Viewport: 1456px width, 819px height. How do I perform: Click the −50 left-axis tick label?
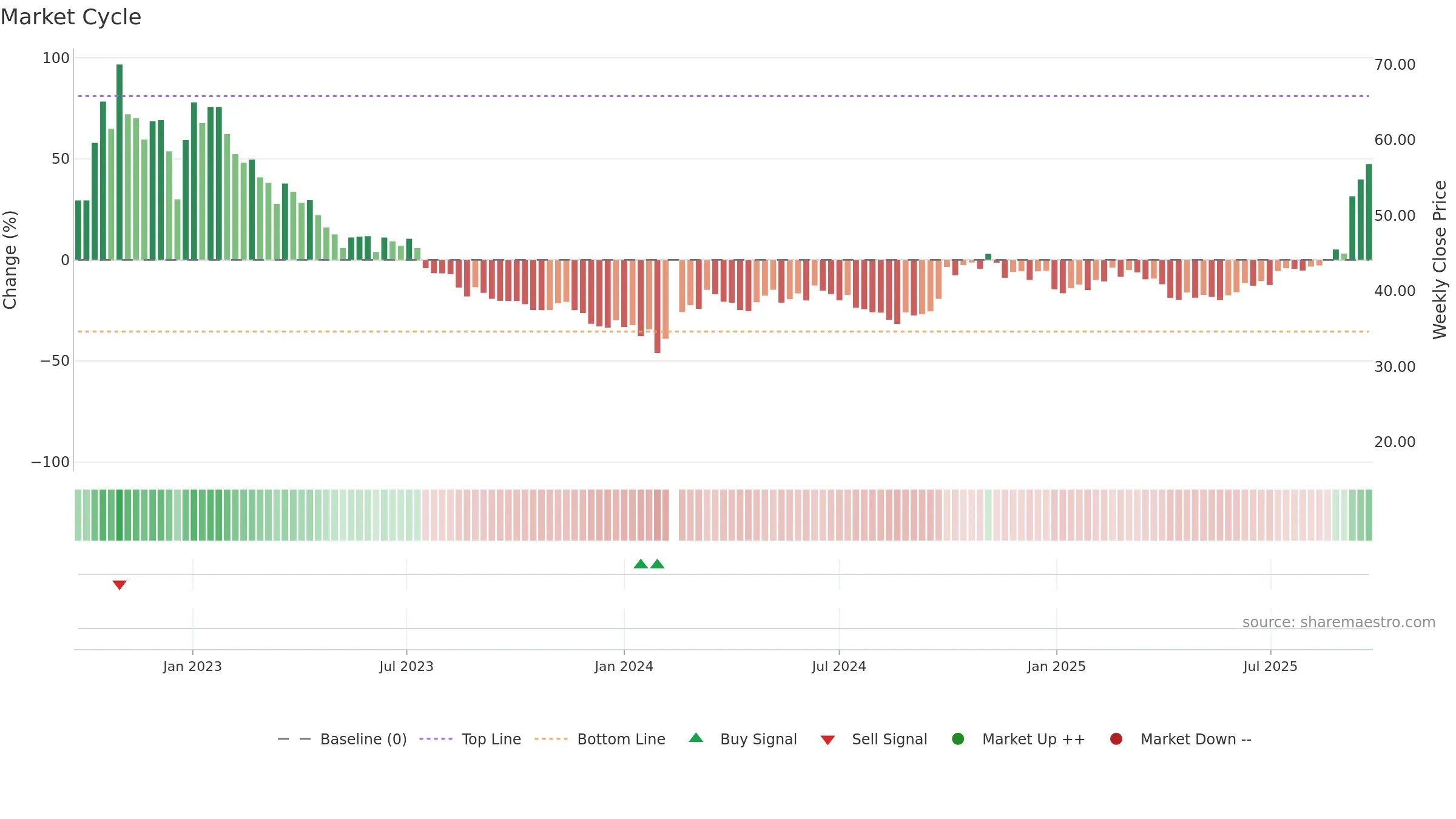tap(55, 361)
